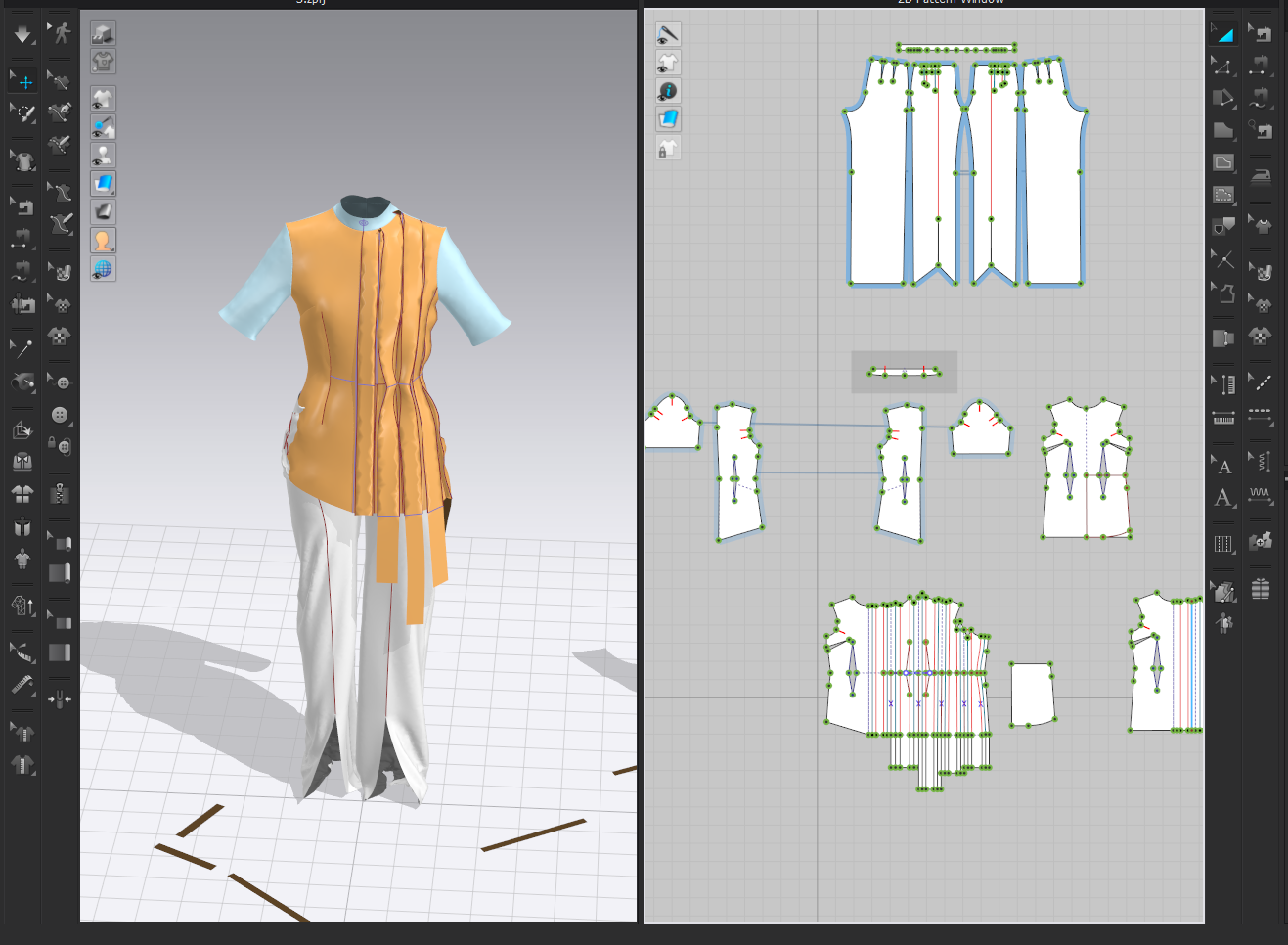This screenshot has height=945, width=1288.
Task: Click the Elastic zigzag tool in 2D toolbar
Action: [x=1261, y=493]
